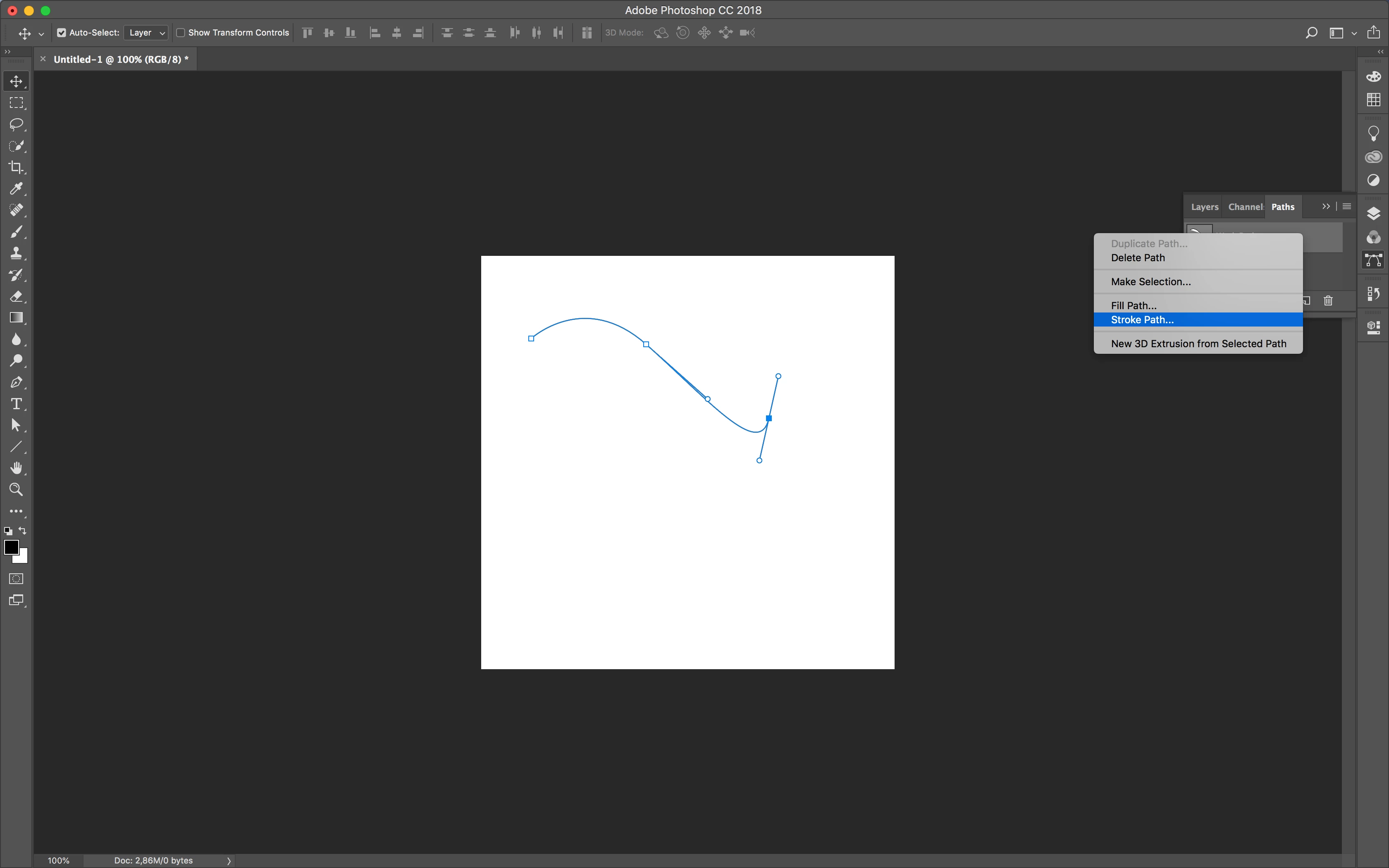
Task: Select the Lasso tool
Action: tap(16, 124)
